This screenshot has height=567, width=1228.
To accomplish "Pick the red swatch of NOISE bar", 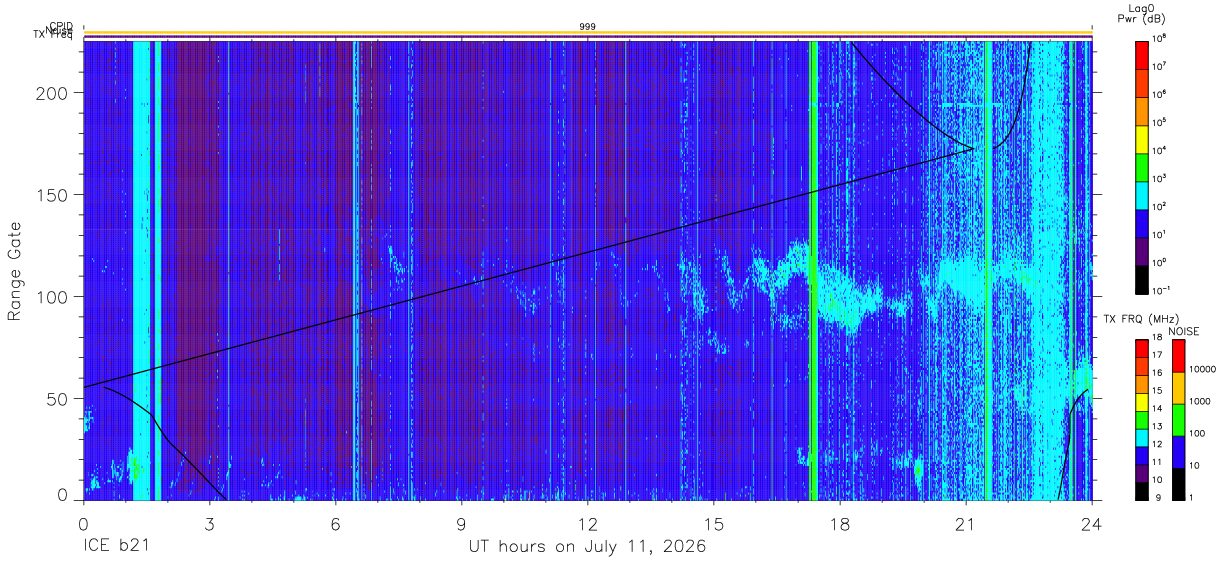I will point(1178,356).
